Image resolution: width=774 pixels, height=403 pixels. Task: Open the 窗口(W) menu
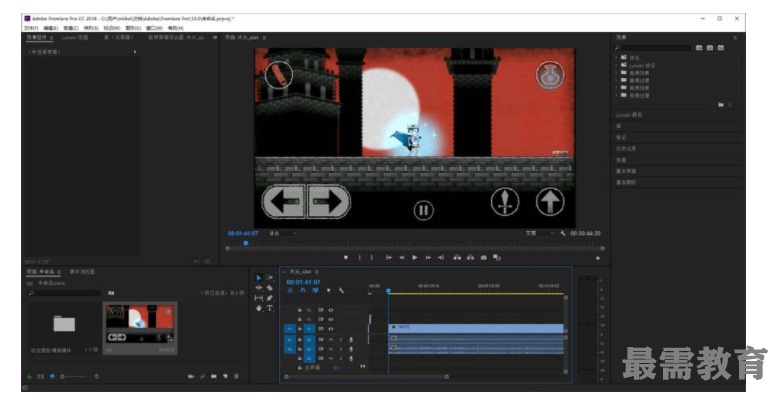coord(154,28)
